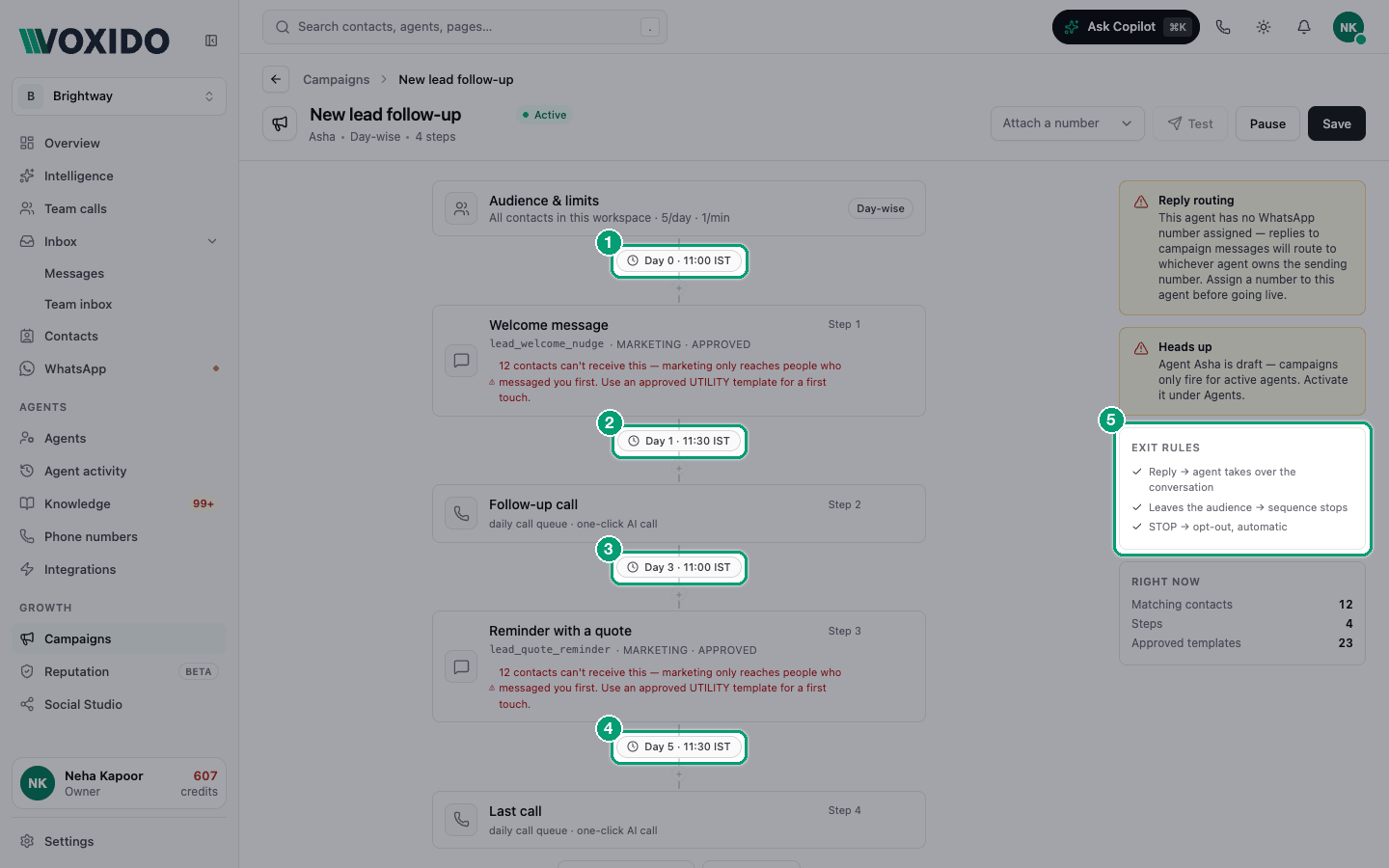Open the Brightway workspace switcher
Image resolution: width=1389 pixels, height=868 pixels.
[x=119, y=96]
